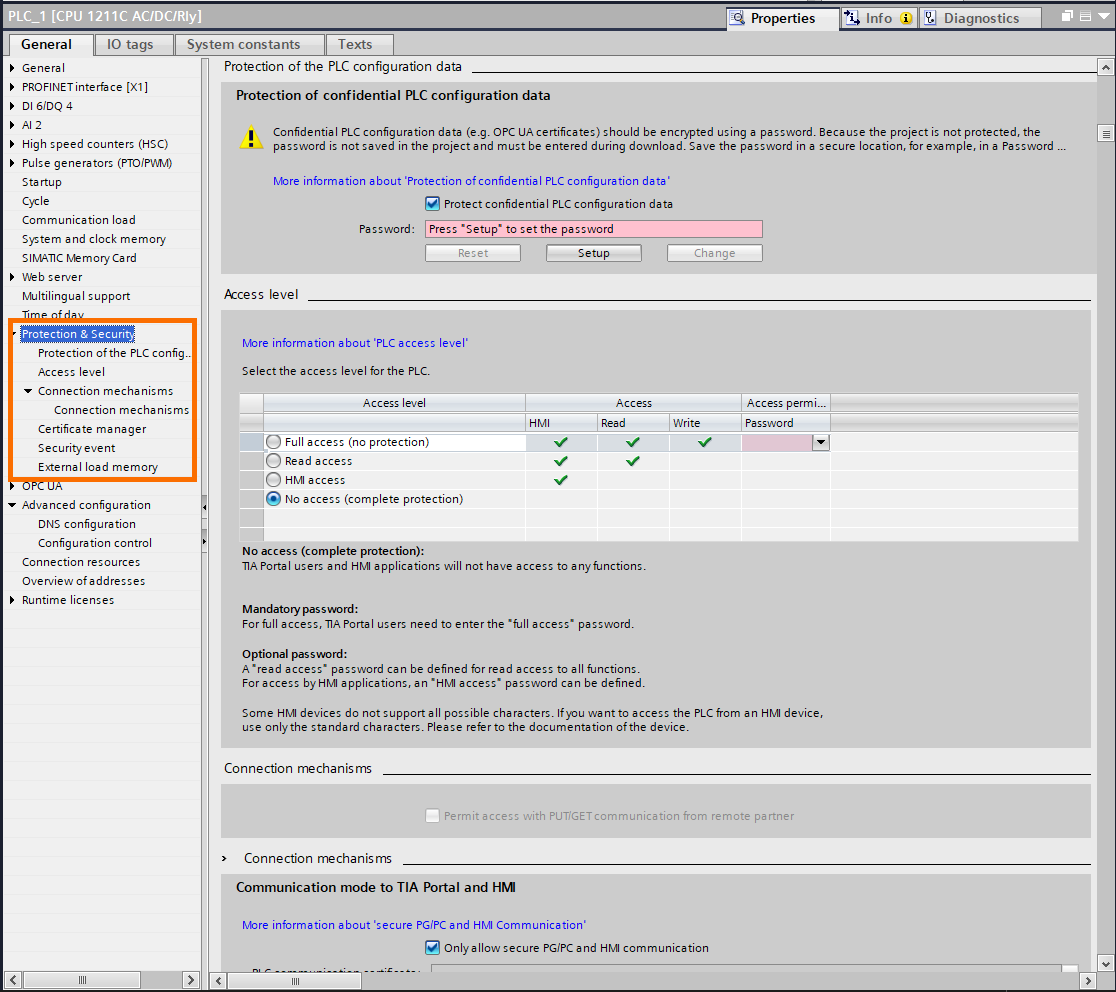Expand the General tree node
This screenshot has height=992, width=1116.
point(12,68)
